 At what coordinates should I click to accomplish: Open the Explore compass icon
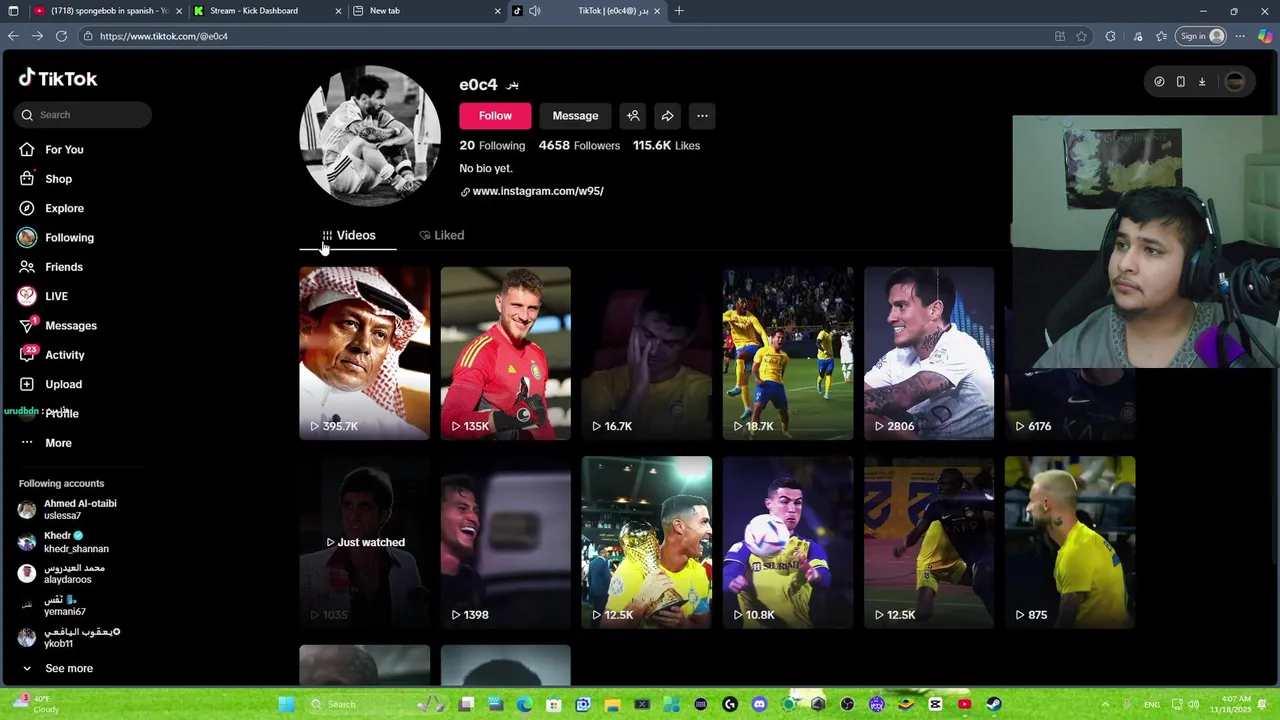click(x=27, y=208)
